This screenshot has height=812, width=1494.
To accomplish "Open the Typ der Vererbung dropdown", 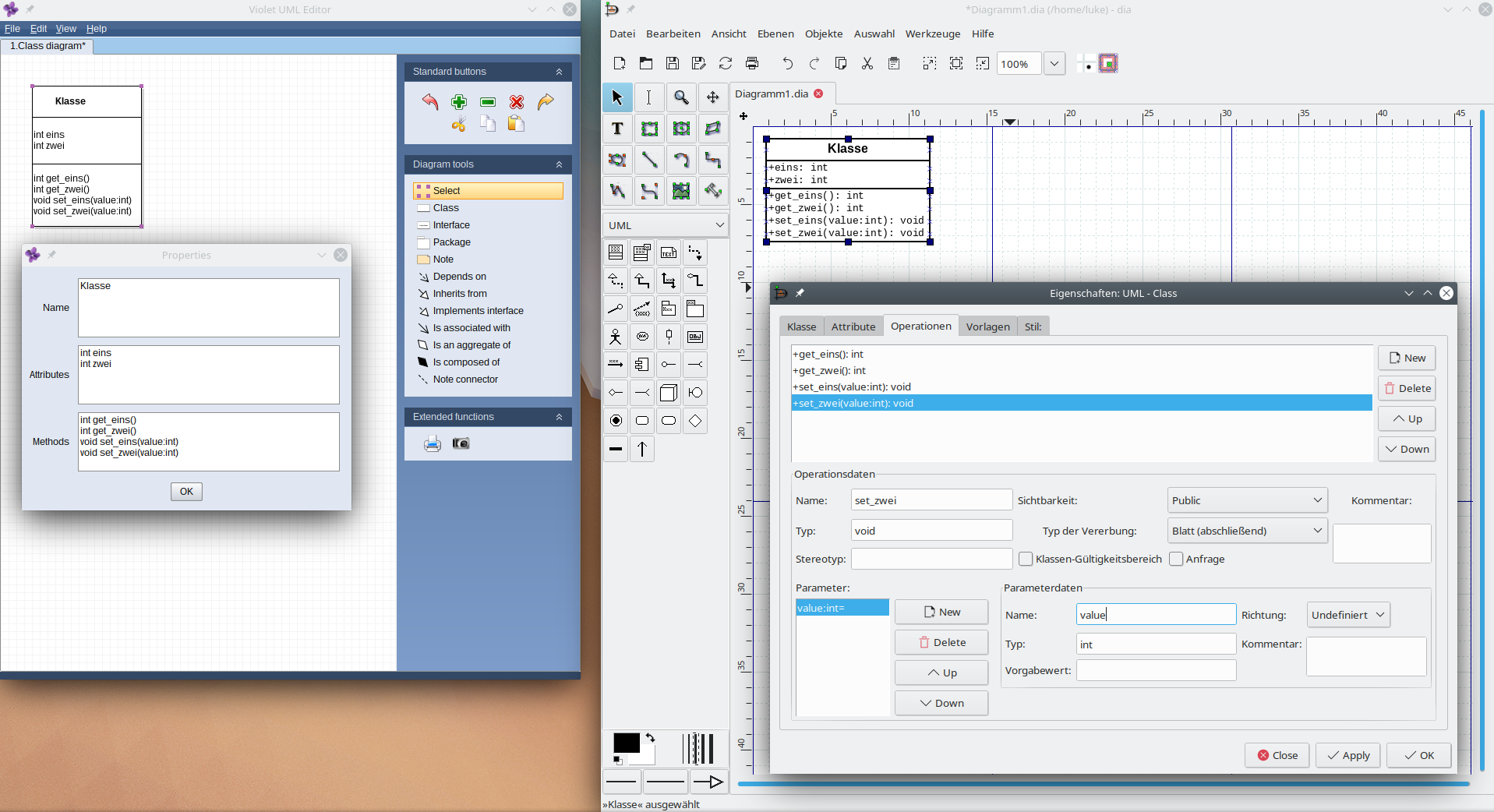I will pyautogui.click(x=1247, y=531).
